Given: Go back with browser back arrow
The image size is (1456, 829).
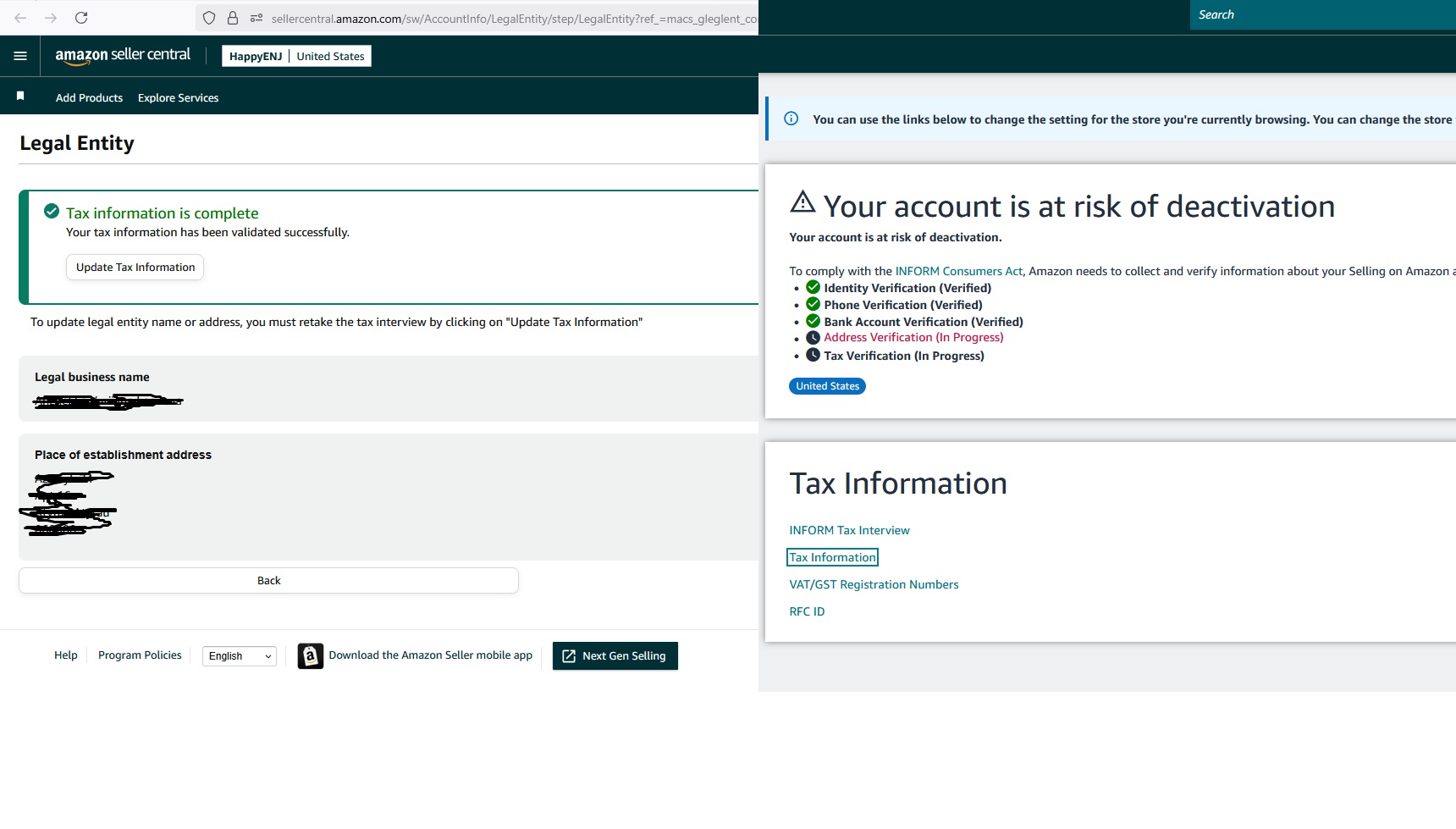Looking at the screenshot, I should coord(20,18).
